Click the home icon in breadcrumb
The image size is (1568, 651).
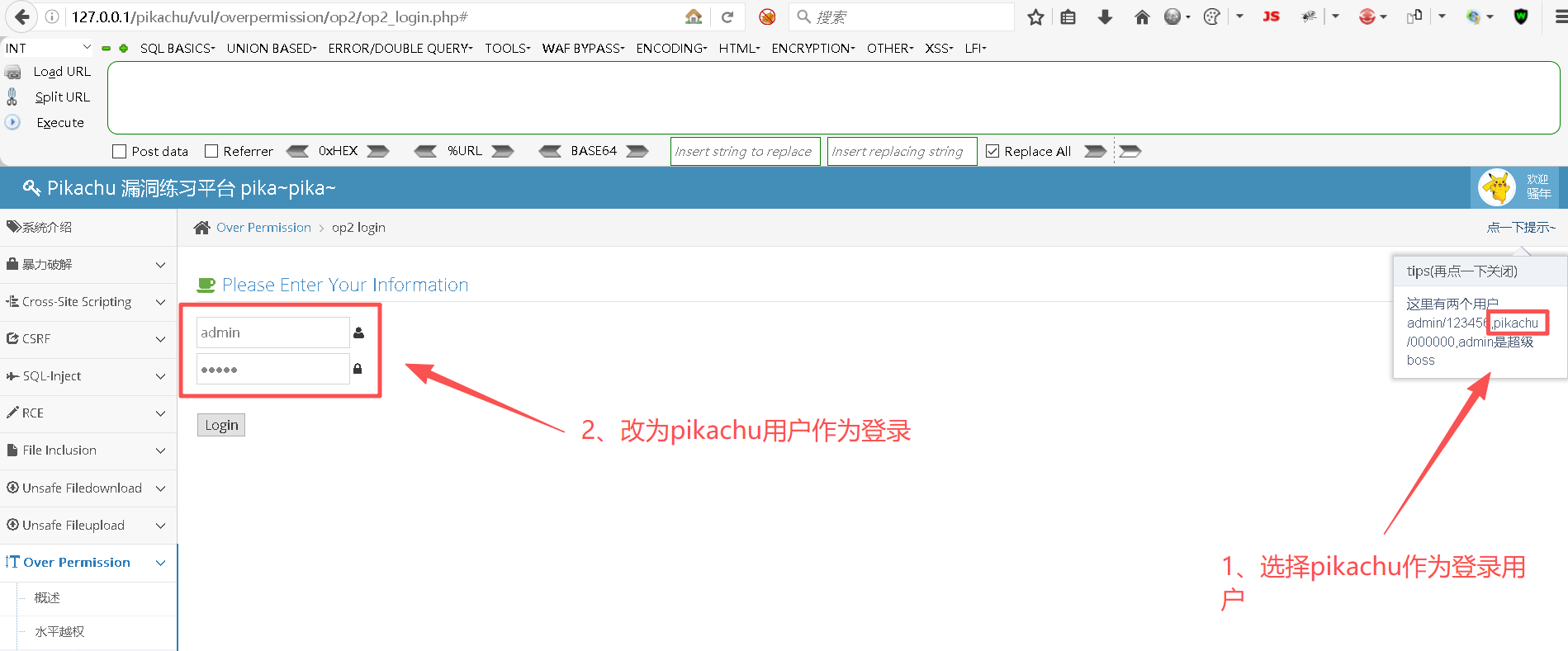point(201,228)
